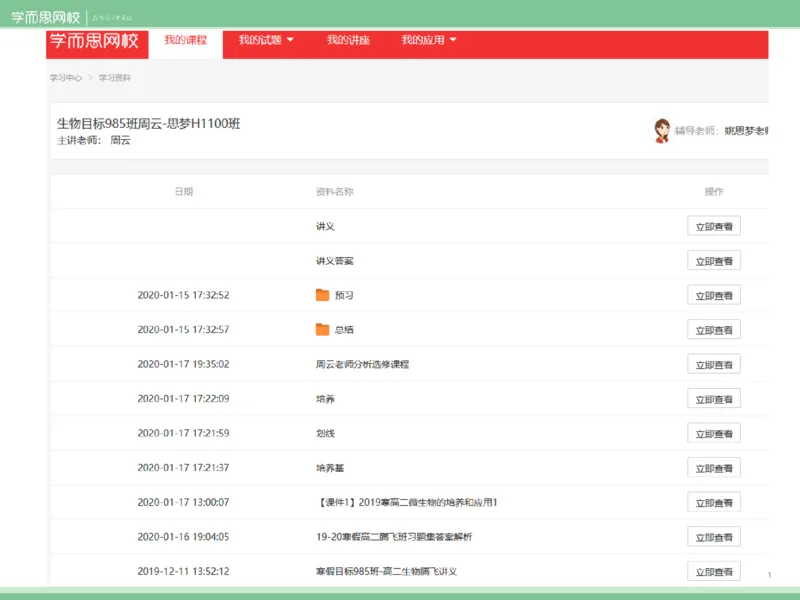
Task: Click 立即查看 for 寒假目标985班 讲义 row
Action: [x=714, y=571]
